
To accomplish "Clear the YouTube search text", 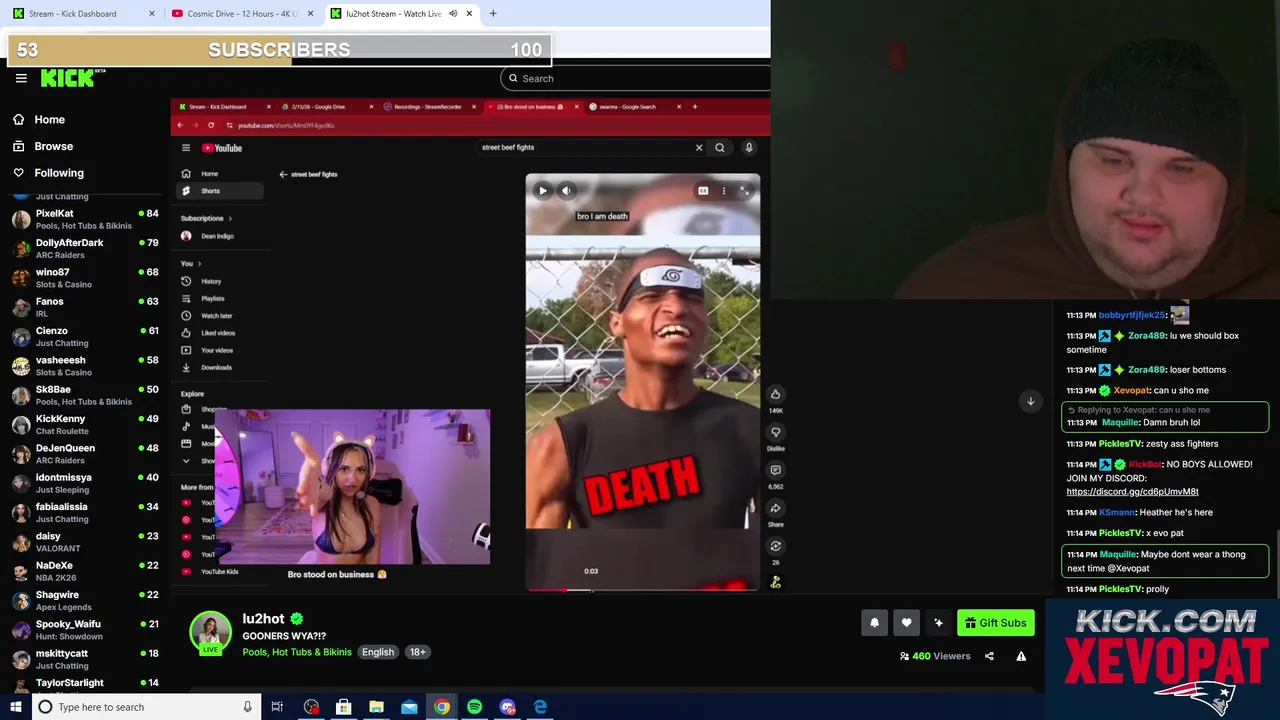I will [x=699, y=148].
